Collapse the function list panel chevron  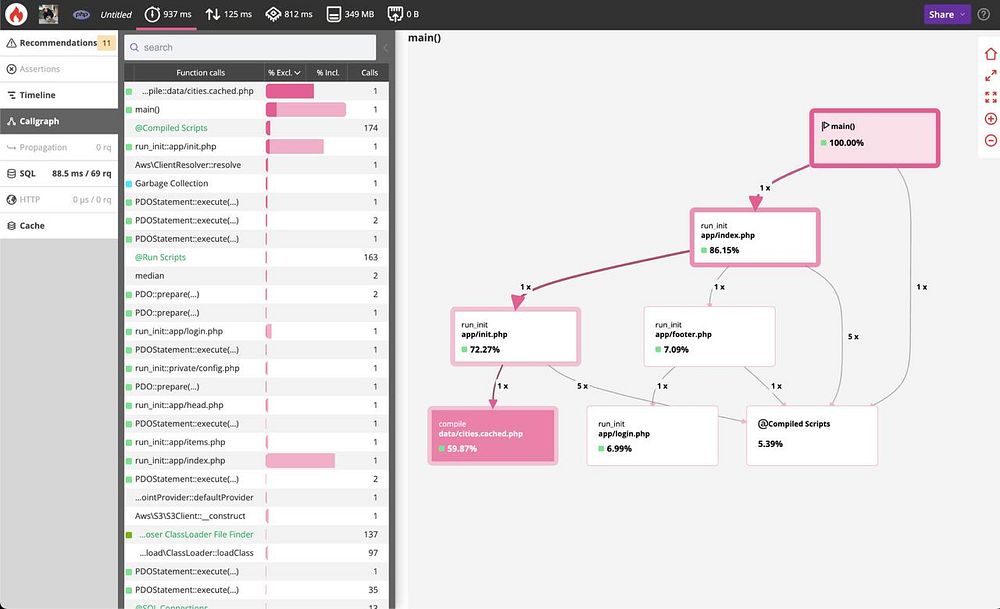point(385,48)
